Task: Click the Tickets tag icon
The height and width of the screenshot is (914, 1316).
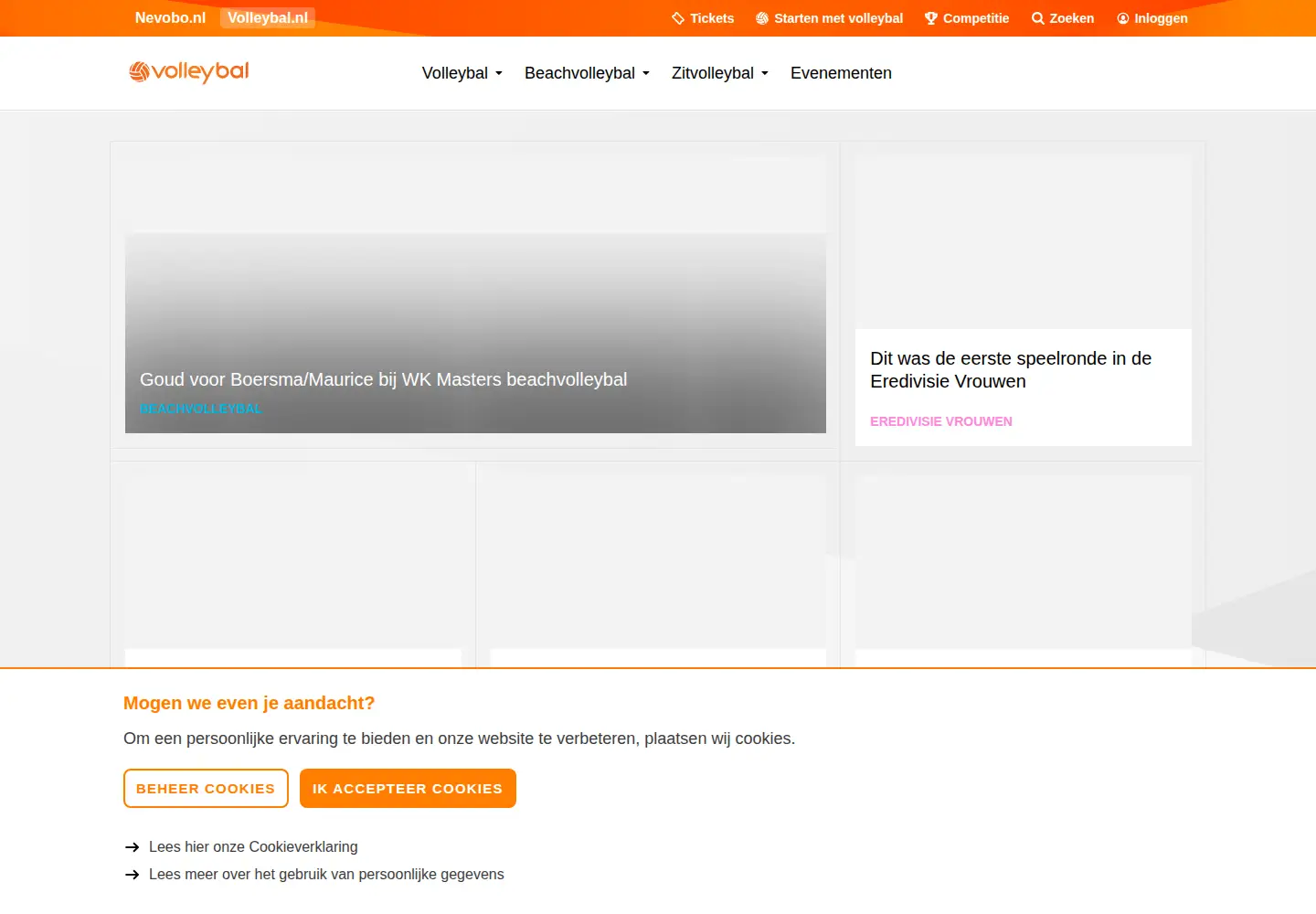Action: coord(678,18)
